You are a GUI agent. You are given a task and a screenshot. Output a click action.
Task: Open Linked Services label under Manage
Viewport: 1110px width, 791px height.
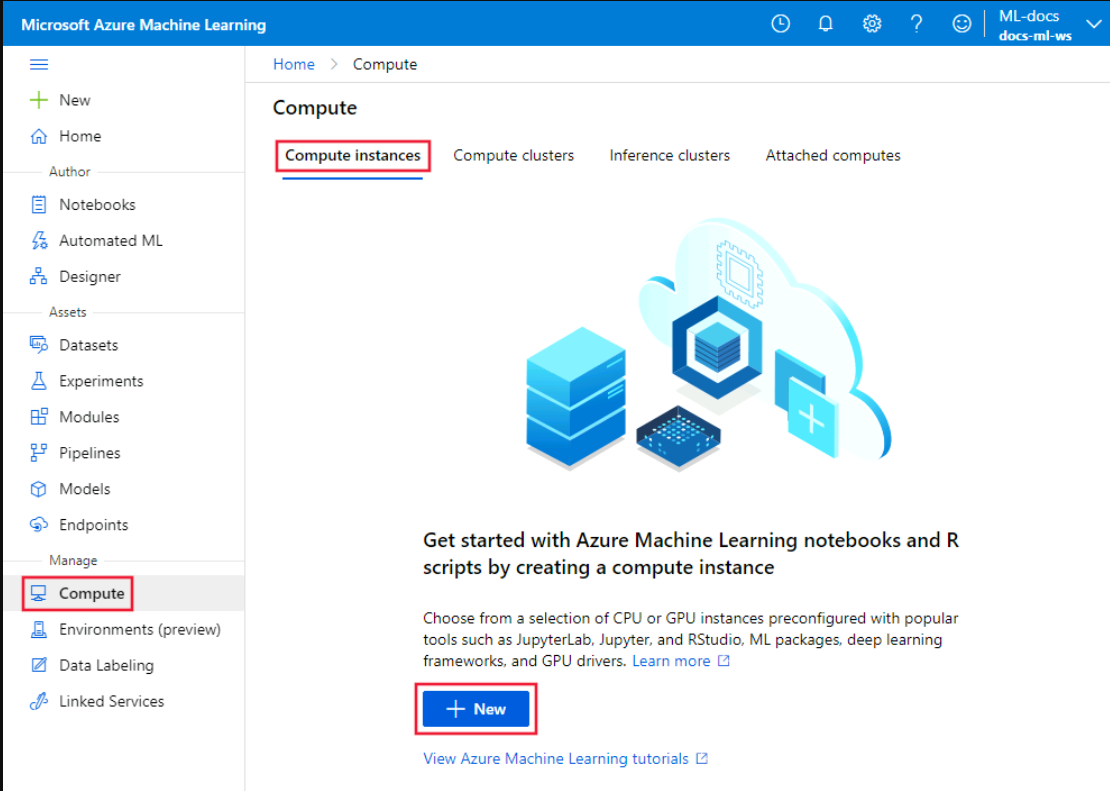point(112,701)
